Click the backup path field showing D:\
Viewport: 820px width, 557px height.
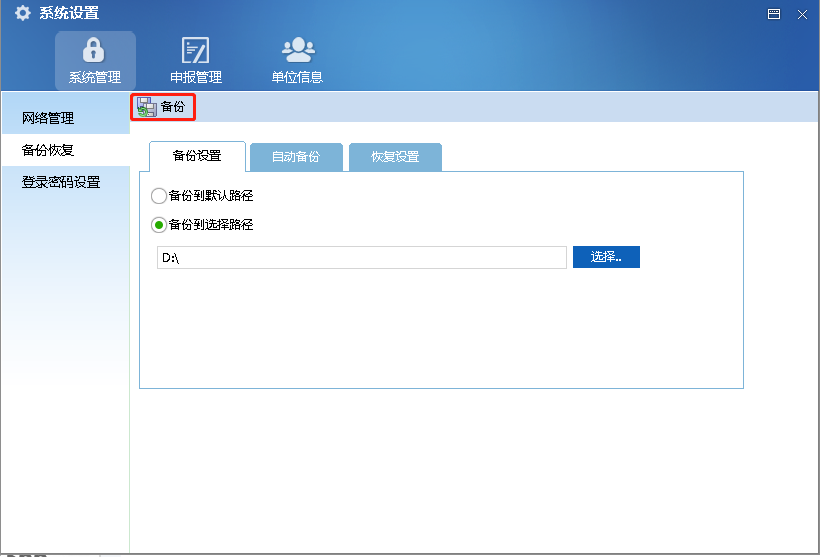click(x=362, y=257)
